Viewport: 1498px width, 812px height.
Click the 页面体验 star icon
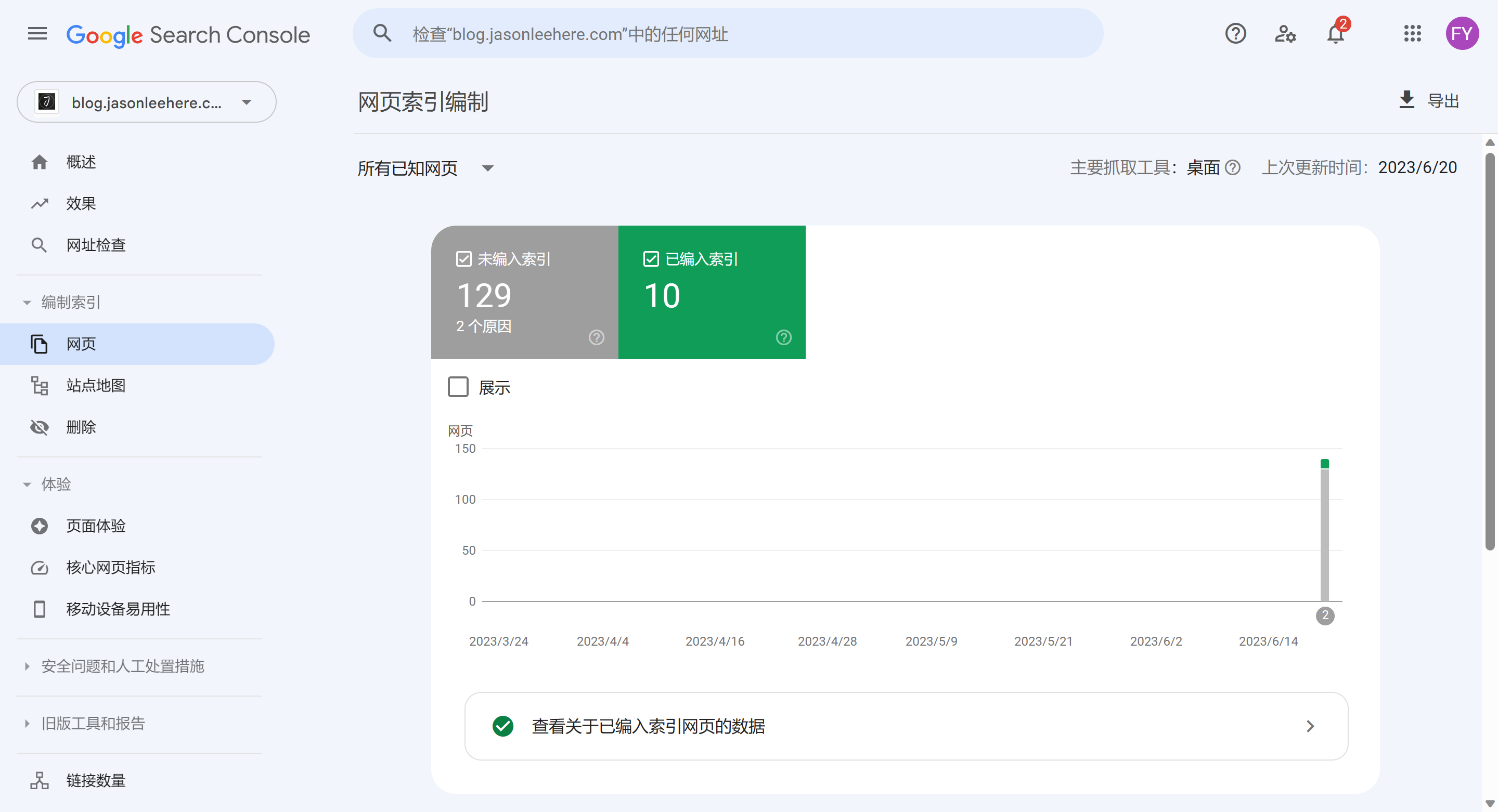click(x=39, y=526)
